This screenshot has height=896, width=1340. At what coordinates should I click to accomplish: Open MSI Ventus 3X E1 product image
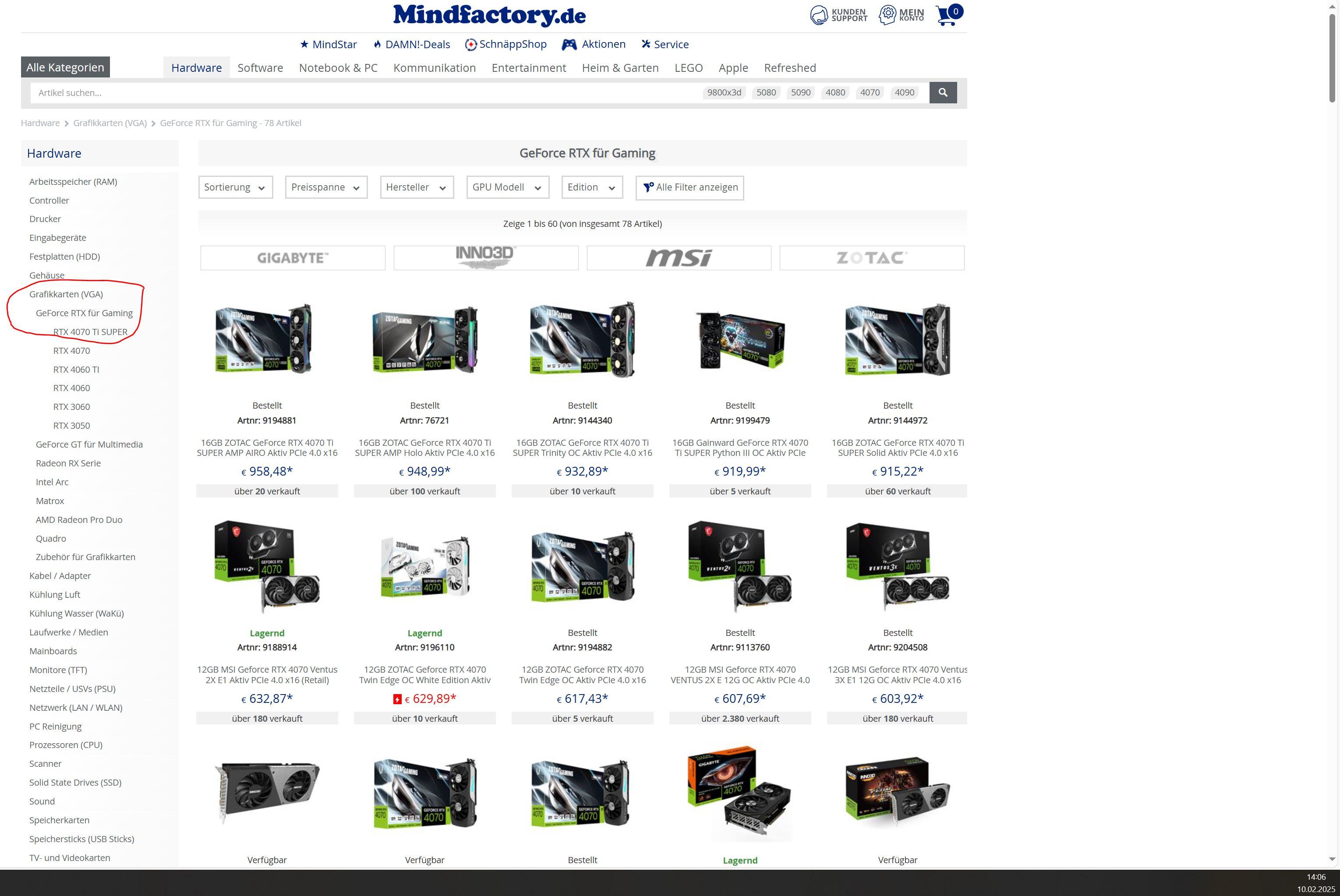[898, 566]
